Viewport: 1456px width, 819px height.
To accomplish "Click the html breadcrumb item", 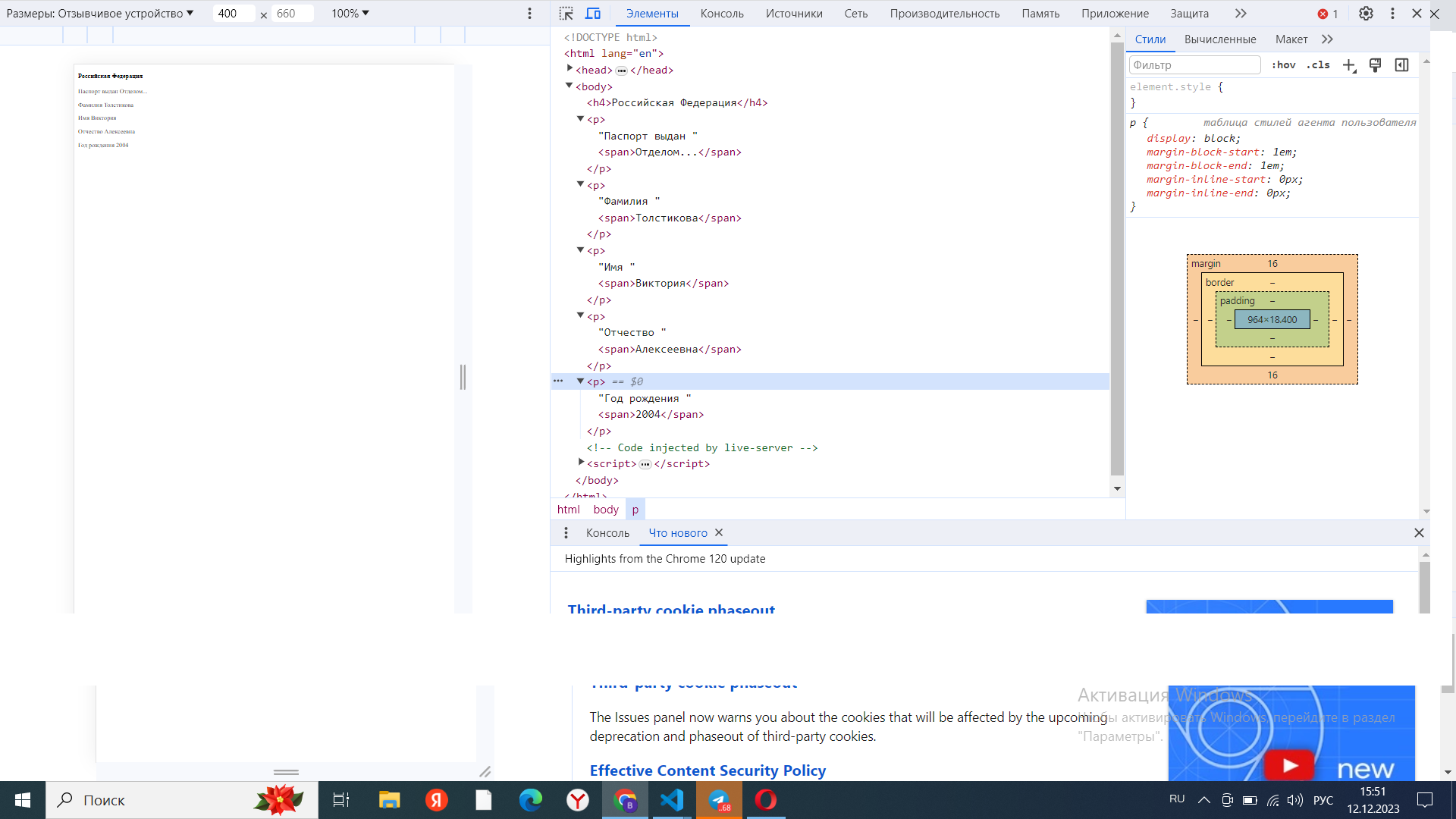I will pos(568,510).
